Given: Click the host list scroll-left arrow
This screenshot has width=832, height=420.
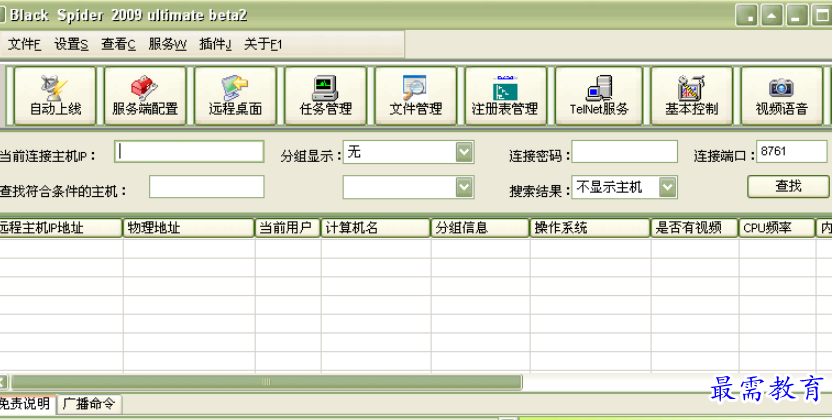Looking at the screenshot, I should [4, 382].
